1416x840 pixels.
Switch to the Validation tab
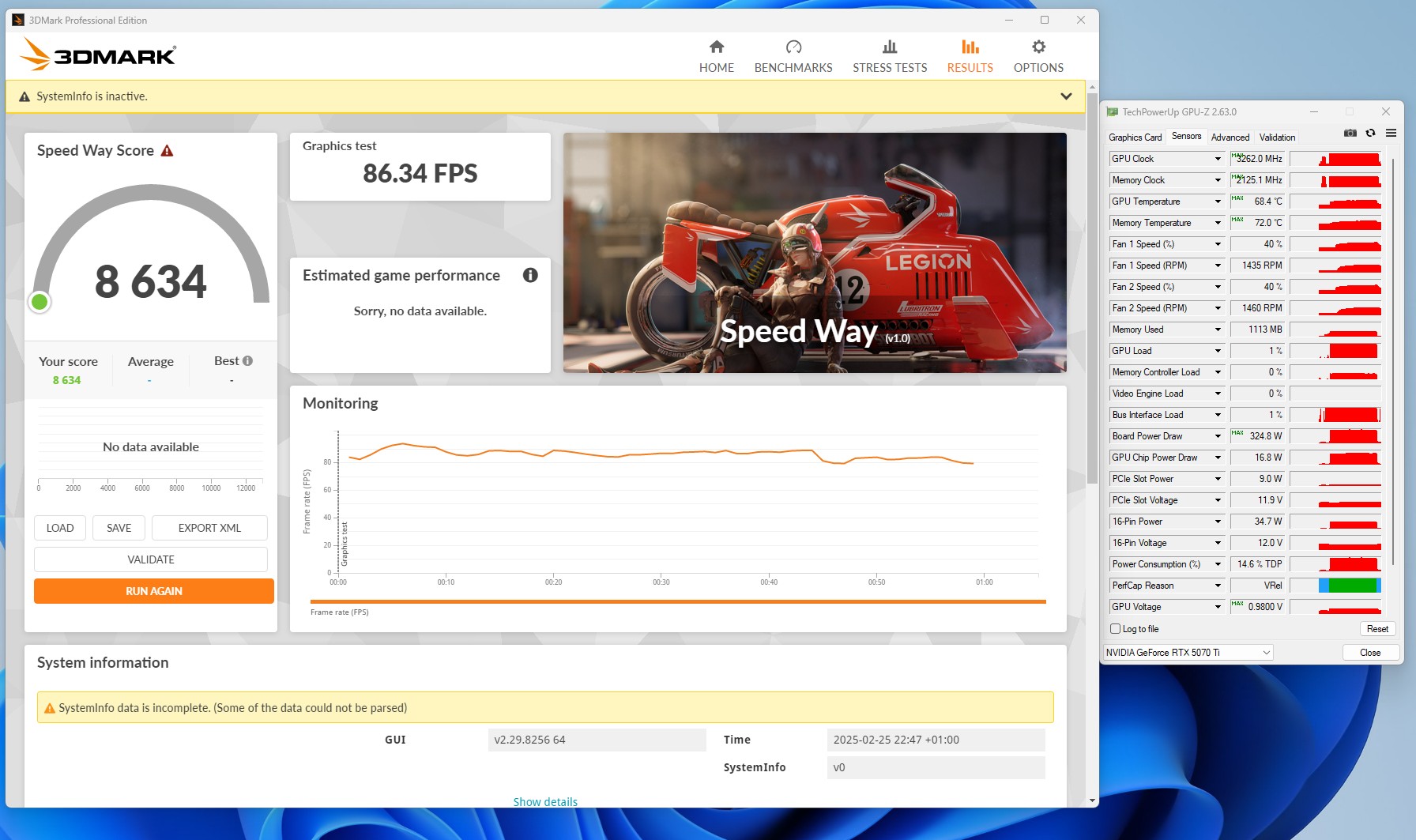[1277, 137]
